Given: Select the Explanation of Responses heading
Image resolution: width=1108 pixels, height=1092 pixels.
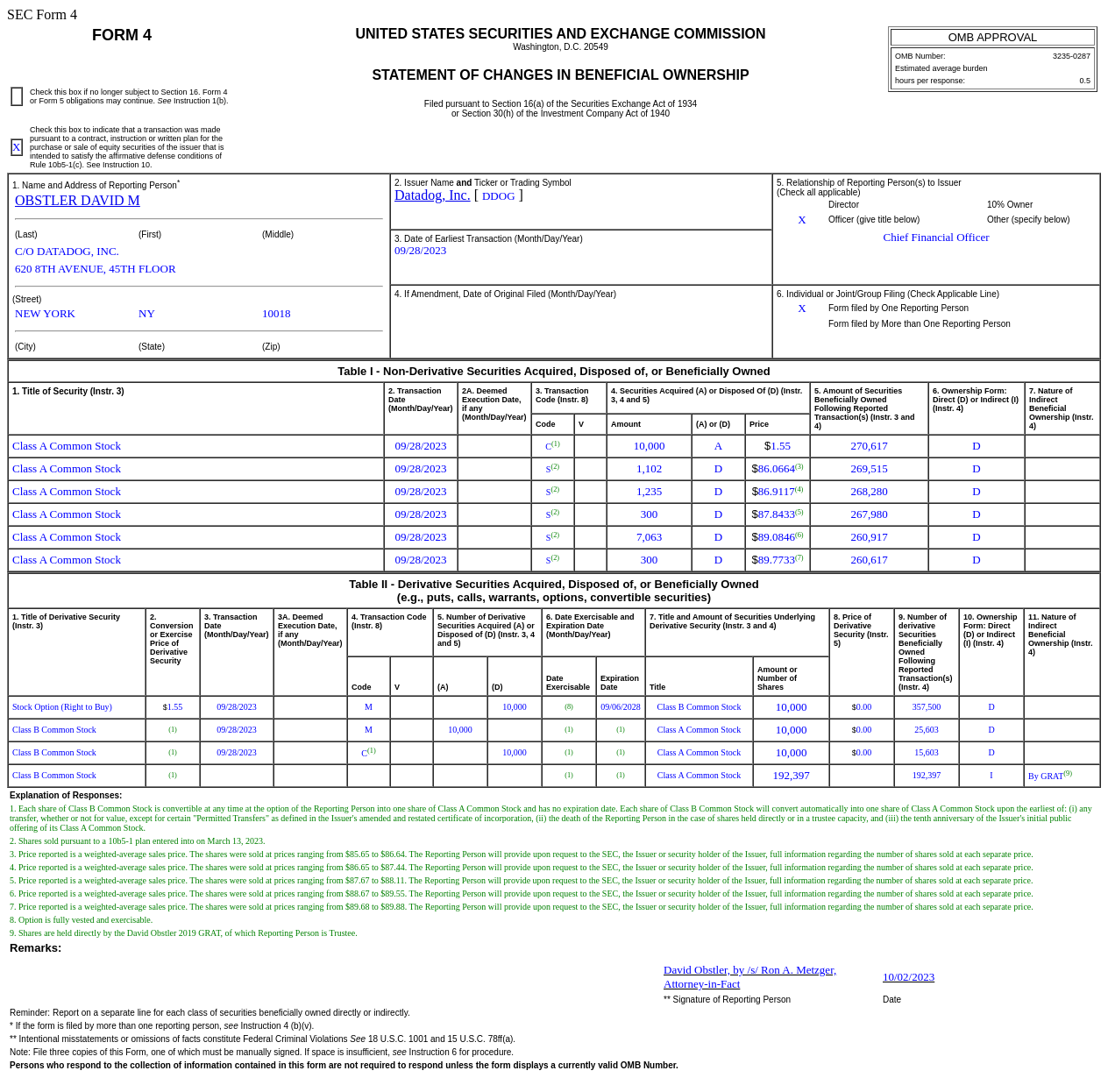Looking at the screenshot, I should (x=66, y=796).
